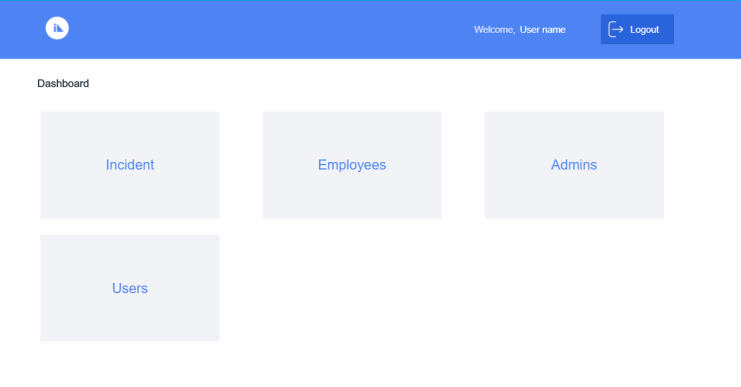Click the Welcome greeting text

click(x=494, y=30)
